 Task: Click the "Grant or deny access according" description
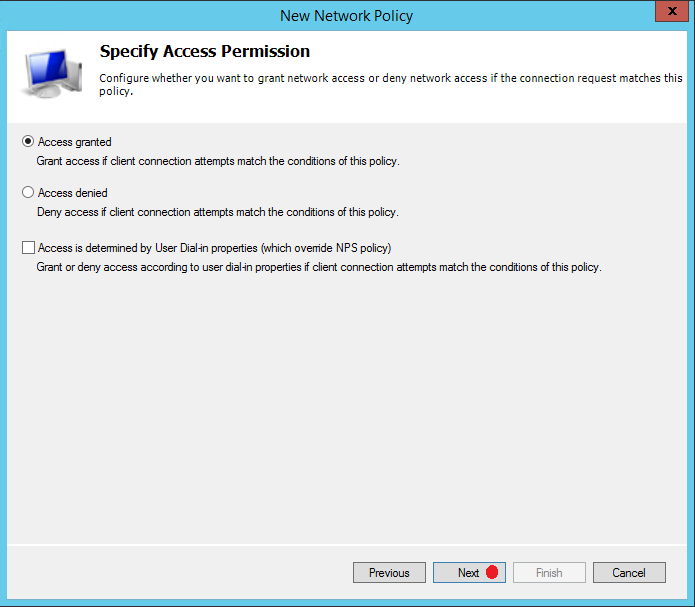click(319, 267)
